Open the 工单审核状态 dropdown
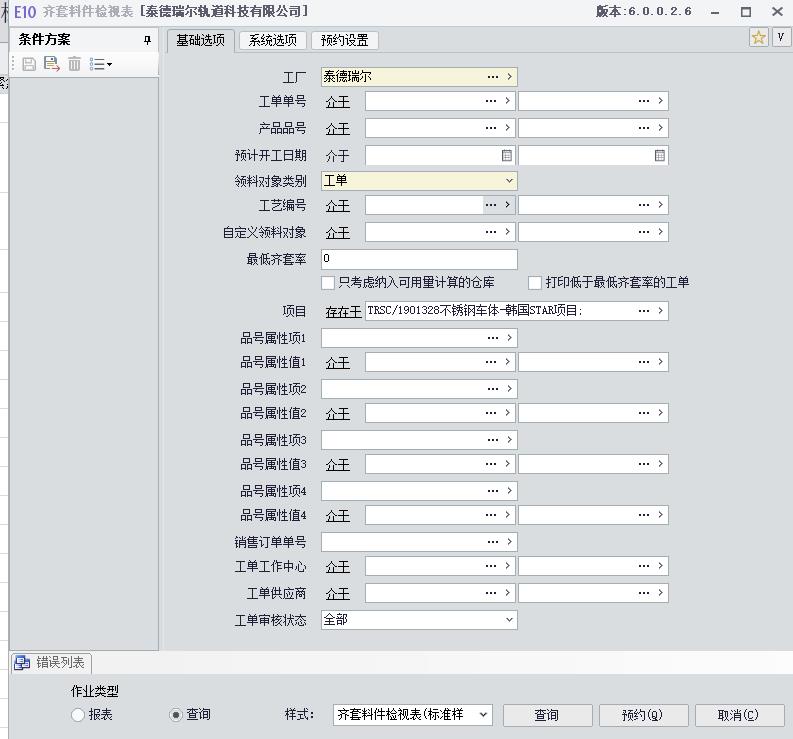The image size is (793, 739). coord(509,620)
